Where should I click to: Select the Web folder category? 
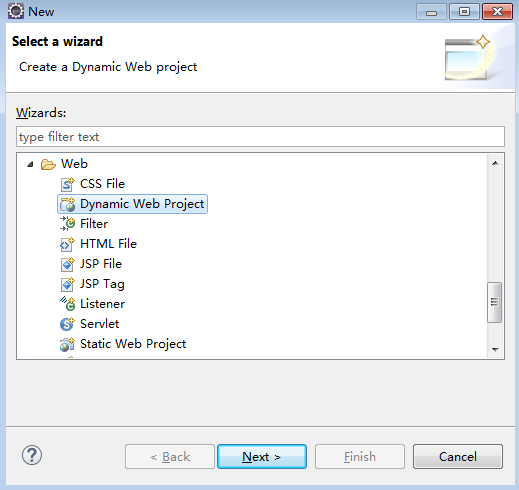tap(74, 164)
